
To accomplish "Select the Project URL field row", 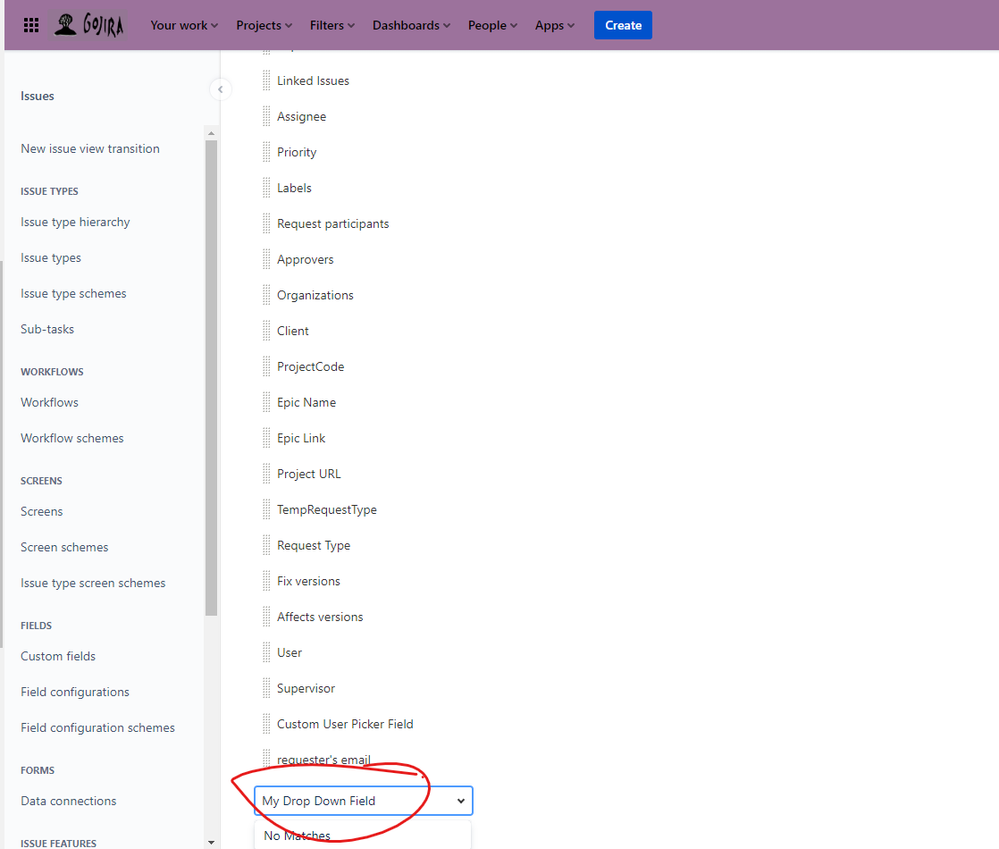I will coord(308,474).
